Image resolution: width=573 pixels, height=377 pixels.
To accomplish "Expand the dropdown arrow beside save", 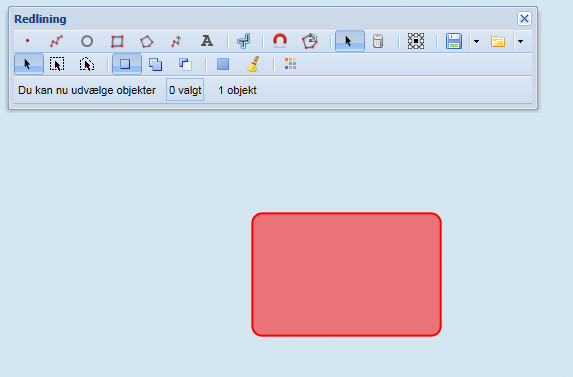I will tap(476, 41).
